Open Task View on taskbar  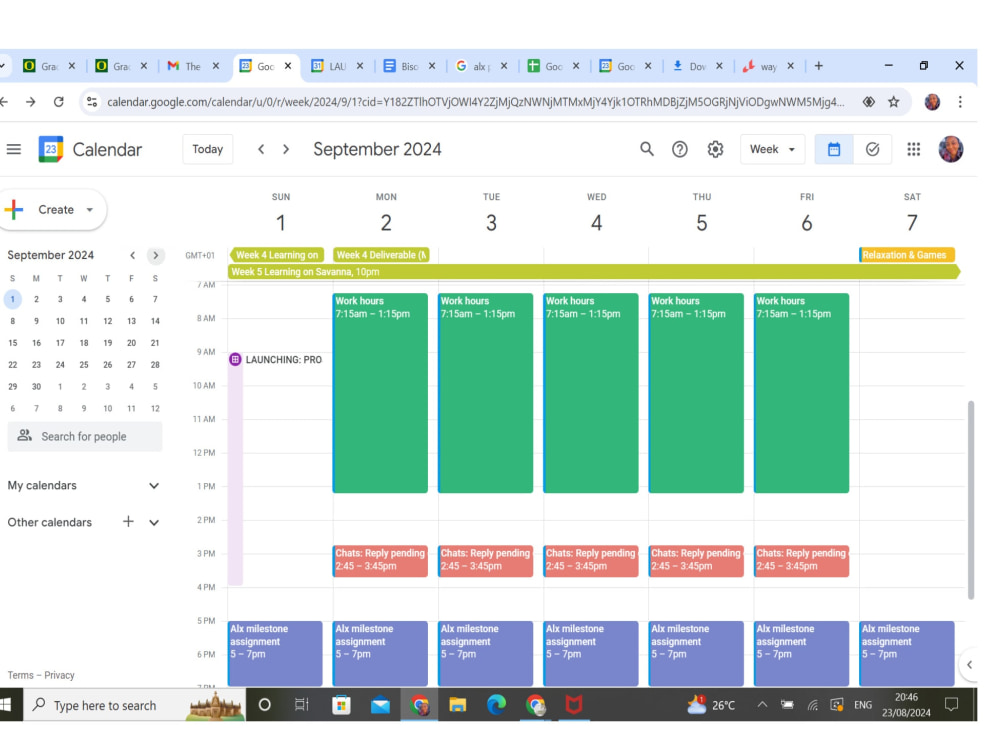tap(302, 705)
